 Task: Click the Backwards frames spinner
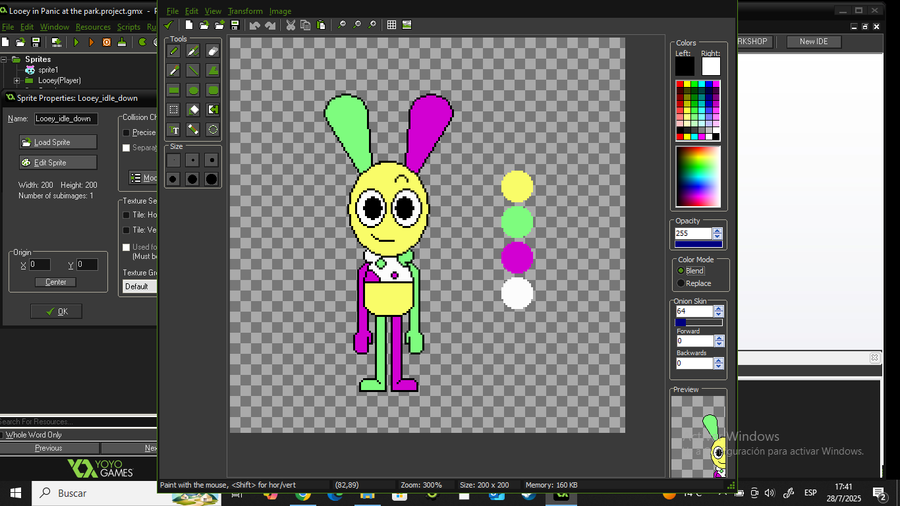719,364
